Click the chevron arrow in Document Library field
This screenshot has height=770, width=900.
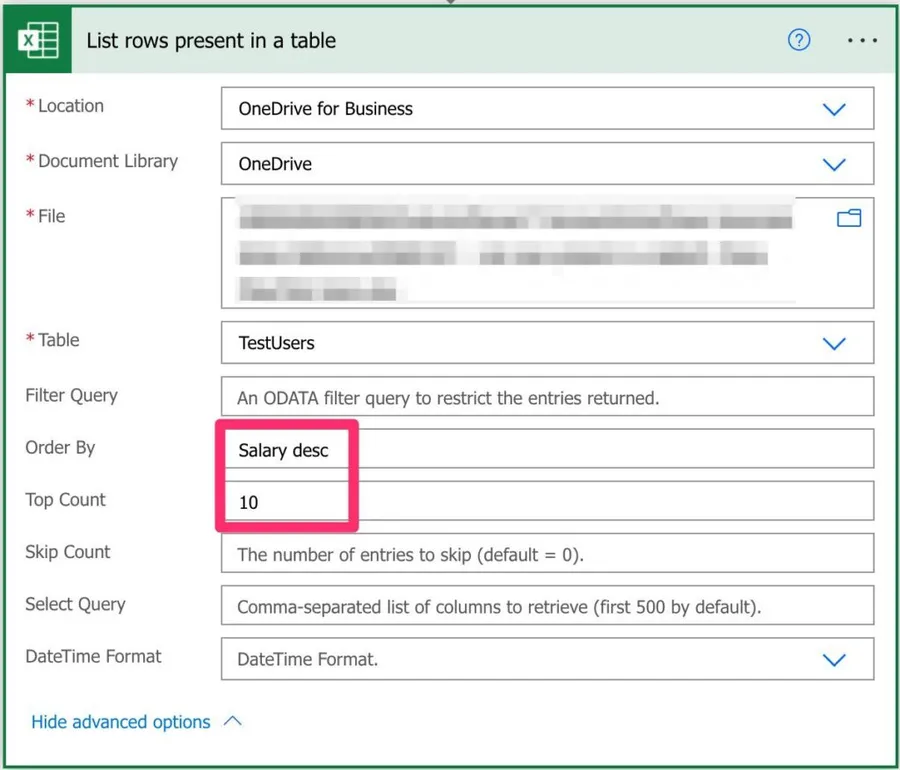pos(833,164)
